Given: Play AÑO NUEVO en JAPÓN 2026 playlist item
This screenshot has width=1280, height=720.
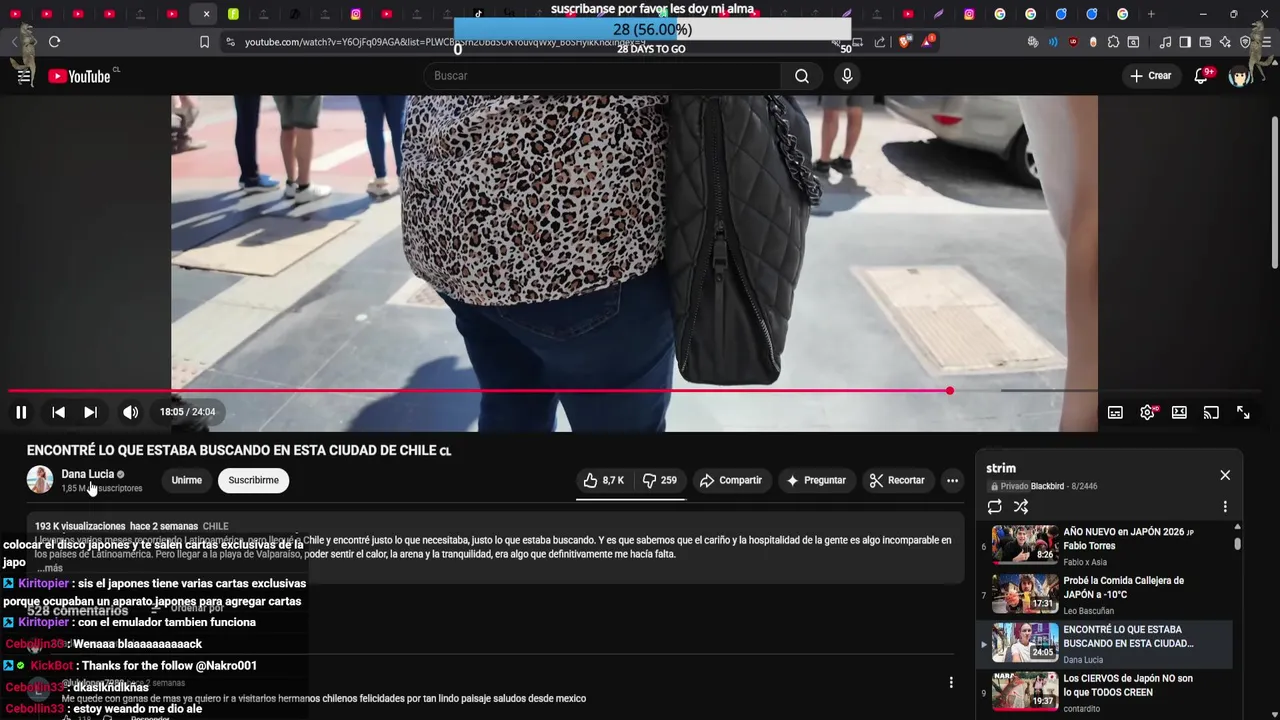Looking at the screenshot, I should tap(1105, 545).
